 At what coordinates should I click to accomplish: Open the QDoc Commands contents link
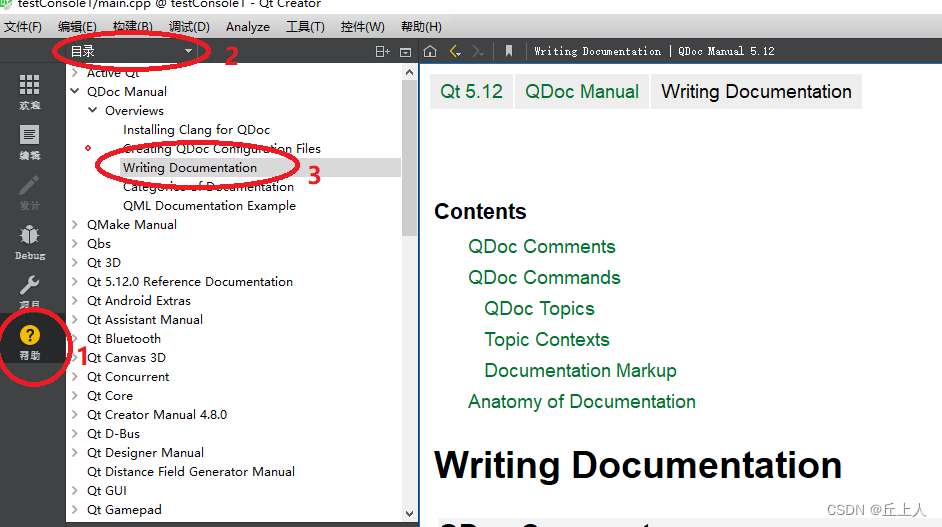[x=544, y=278]
